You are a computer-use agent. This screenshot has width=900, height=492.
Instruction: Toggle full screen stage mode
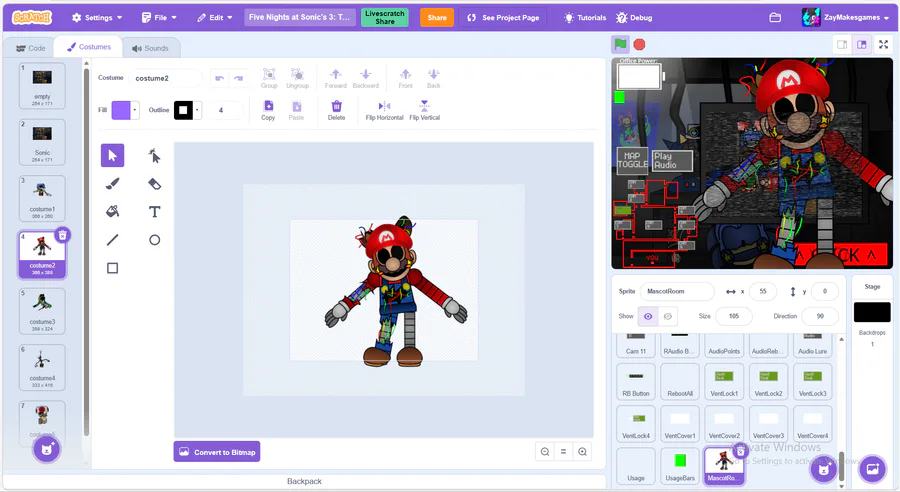(883, 44)
